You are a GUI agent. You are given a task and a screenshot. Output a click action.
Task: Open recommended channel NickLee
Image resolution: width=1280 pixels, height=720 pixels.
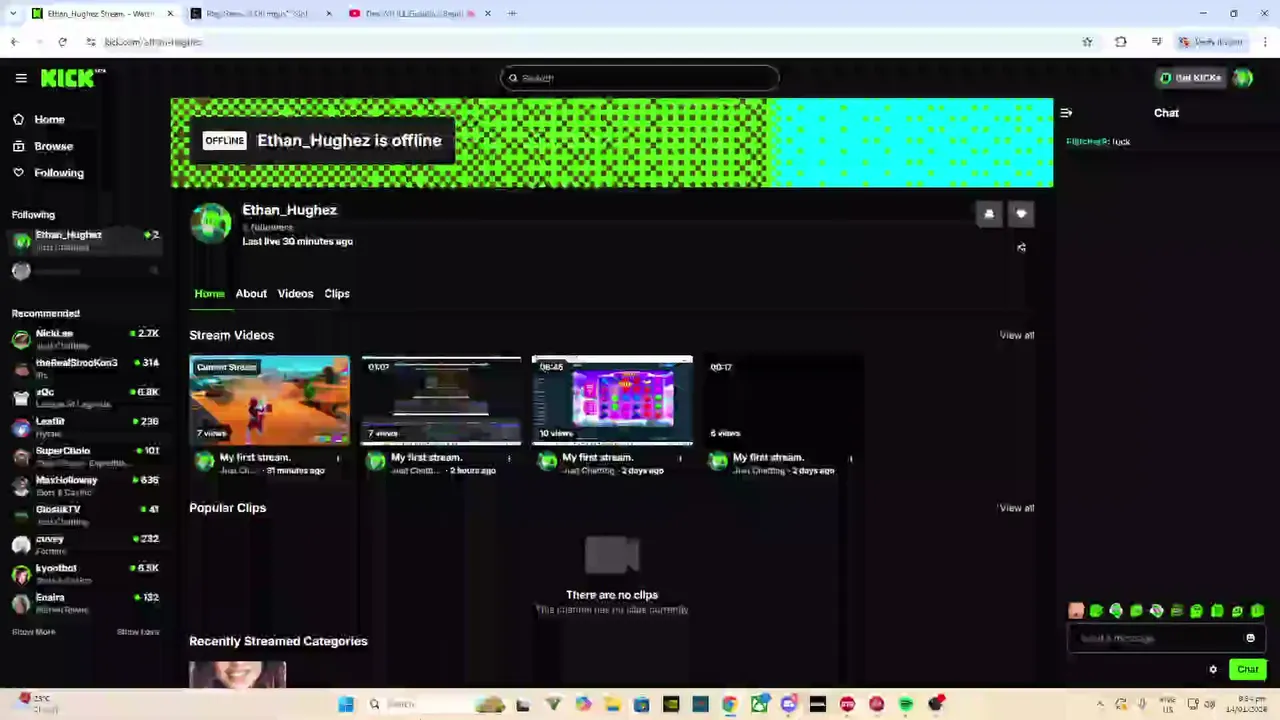(x=85, y=339)
